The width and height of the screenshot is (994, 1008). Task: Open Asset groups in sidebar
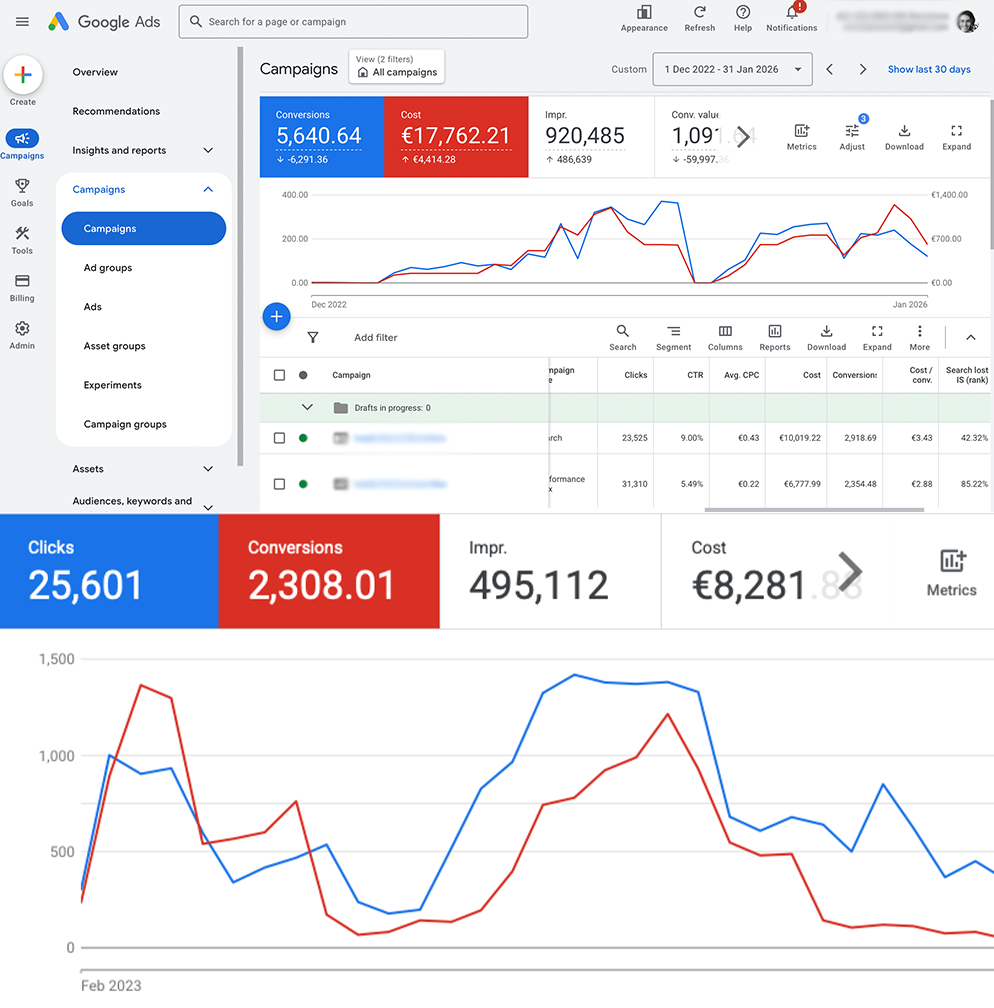[x=114, y=346]
